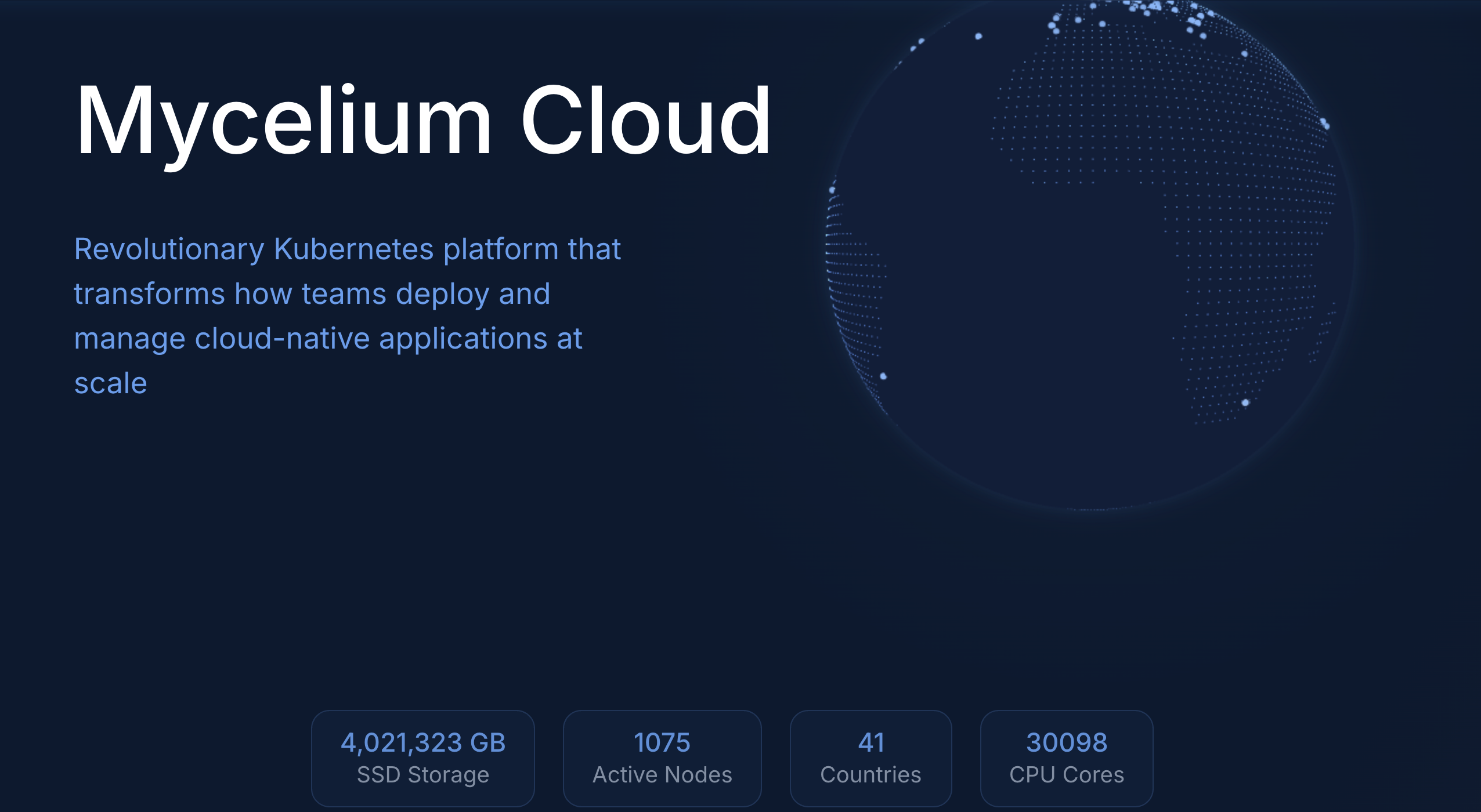The width and height of the screenshot is (1481, 812).
Task: Click the node dot on the globe's far left edge
Action: pyautogui.click(x=832, y=190)
